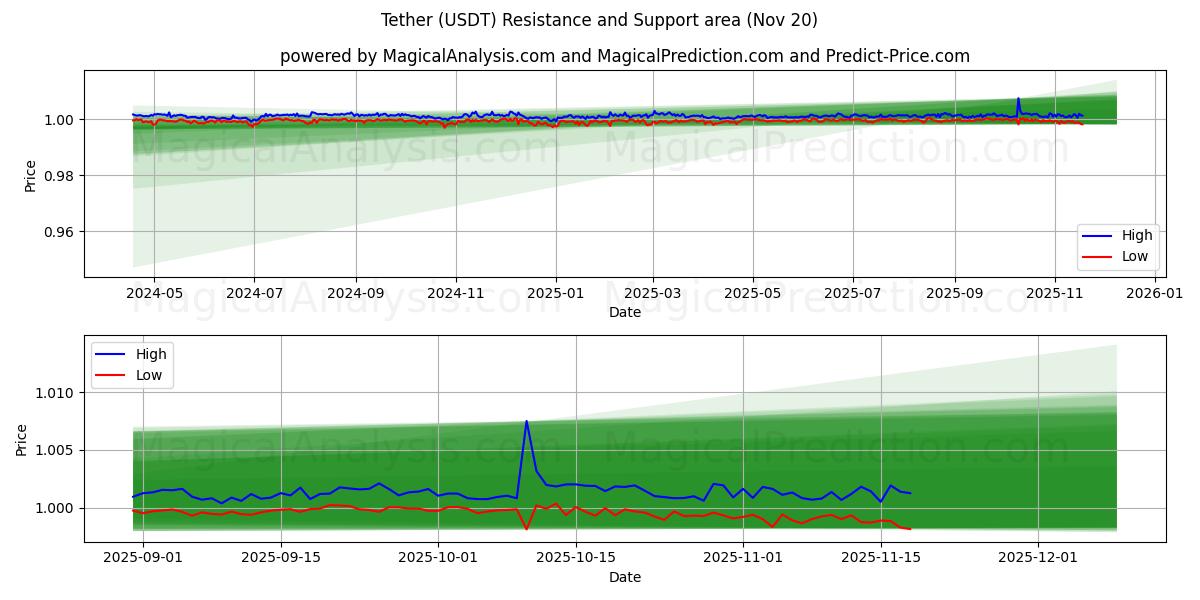Click the red Low line sample in top legend
Screen dimensions: 1200x600
point(1100,257)
